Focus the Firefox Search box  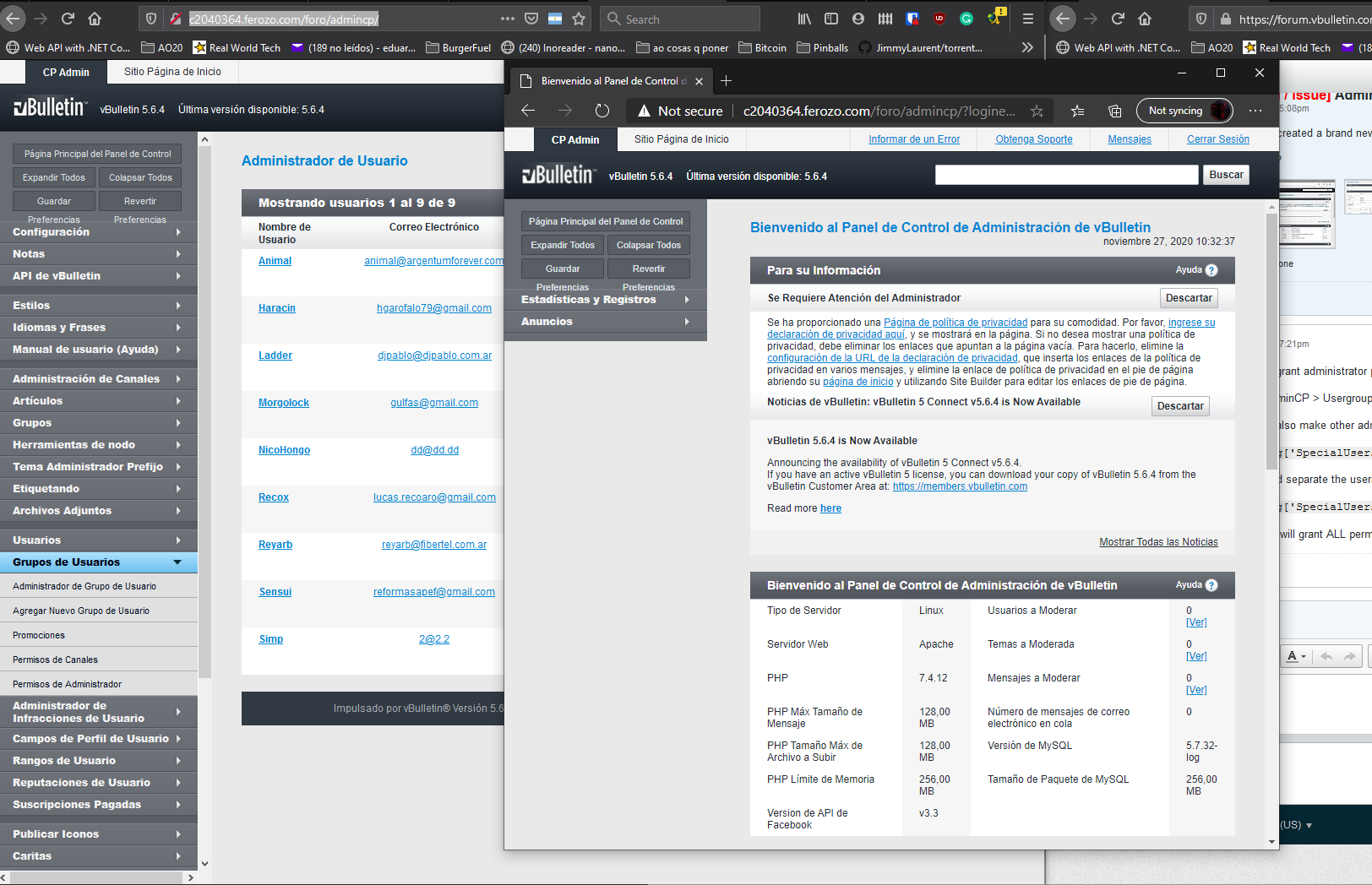(x=680, y=19)
